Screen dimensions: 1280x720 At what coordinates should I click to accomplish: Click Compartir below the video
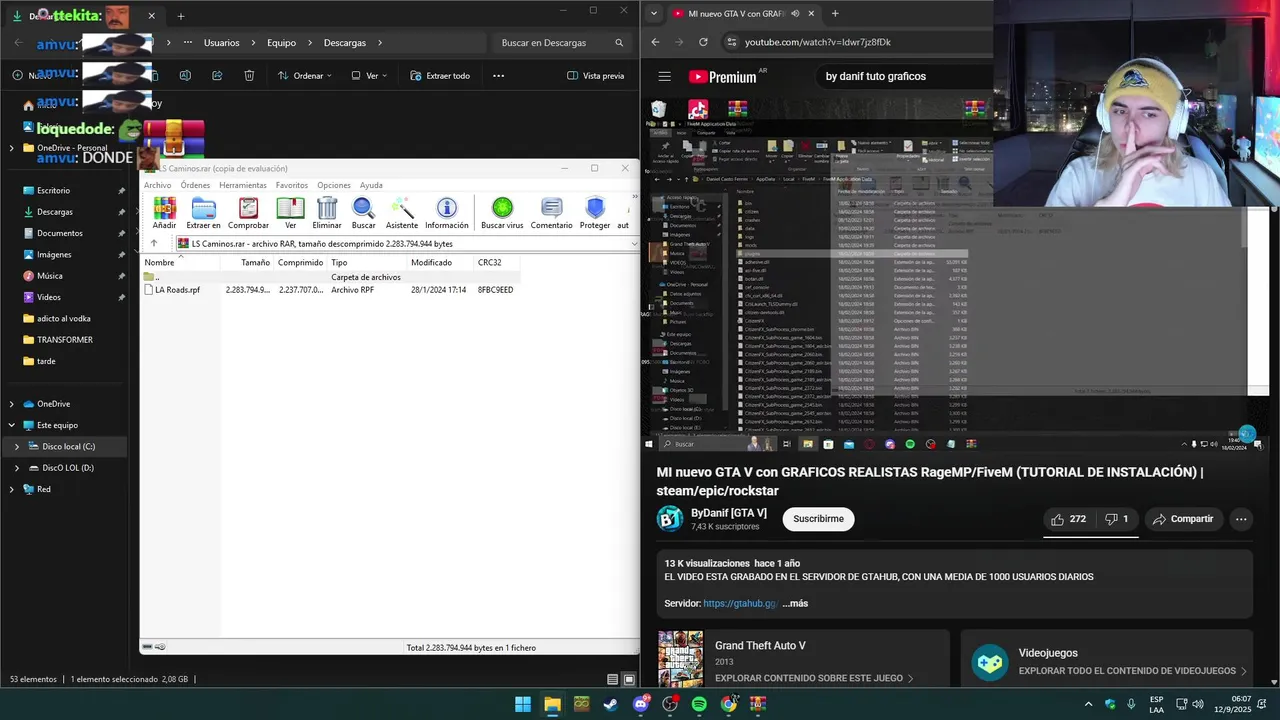[x=1182, y=519]
